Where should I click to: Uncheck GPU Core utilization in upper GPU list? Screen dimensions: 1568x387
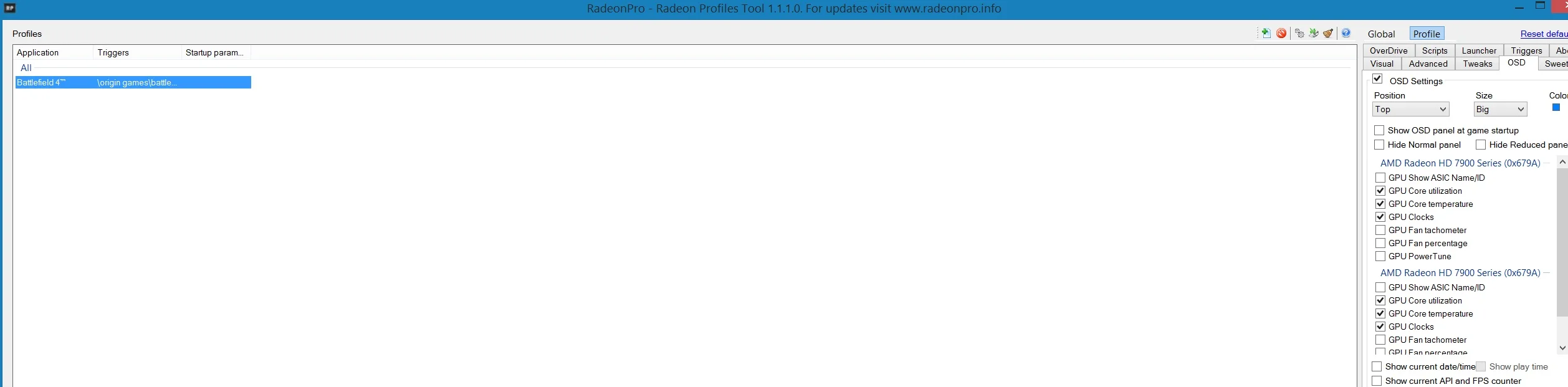[1380, 191]
